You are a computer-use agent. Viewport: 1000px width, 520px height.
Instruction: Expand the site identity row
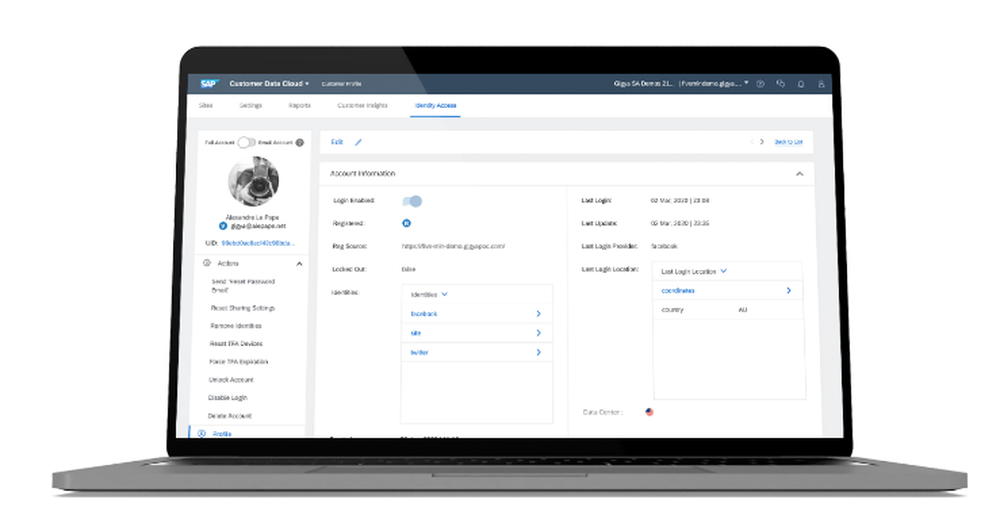click(476, 333)
